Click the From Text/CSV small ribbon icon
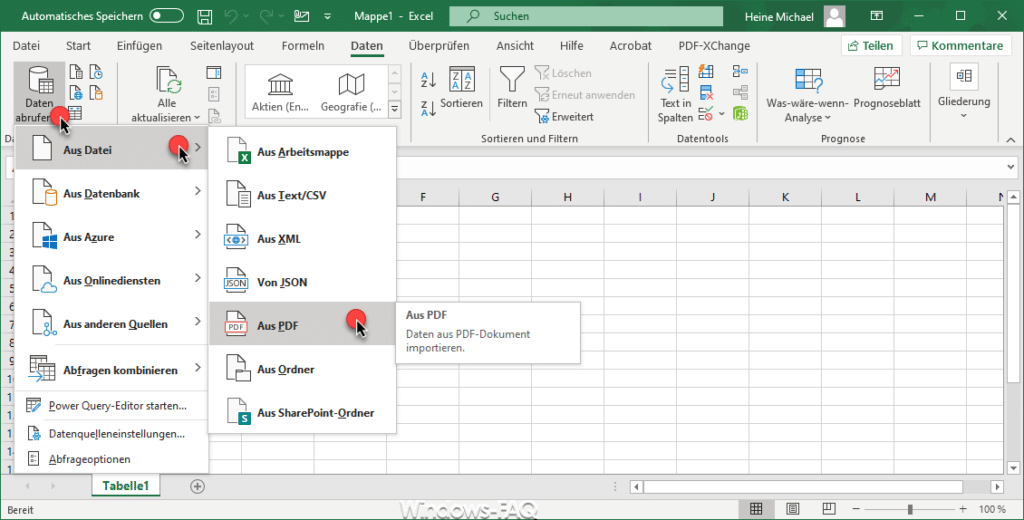The height and width of the screenshot is (520, 1024). 76,71
